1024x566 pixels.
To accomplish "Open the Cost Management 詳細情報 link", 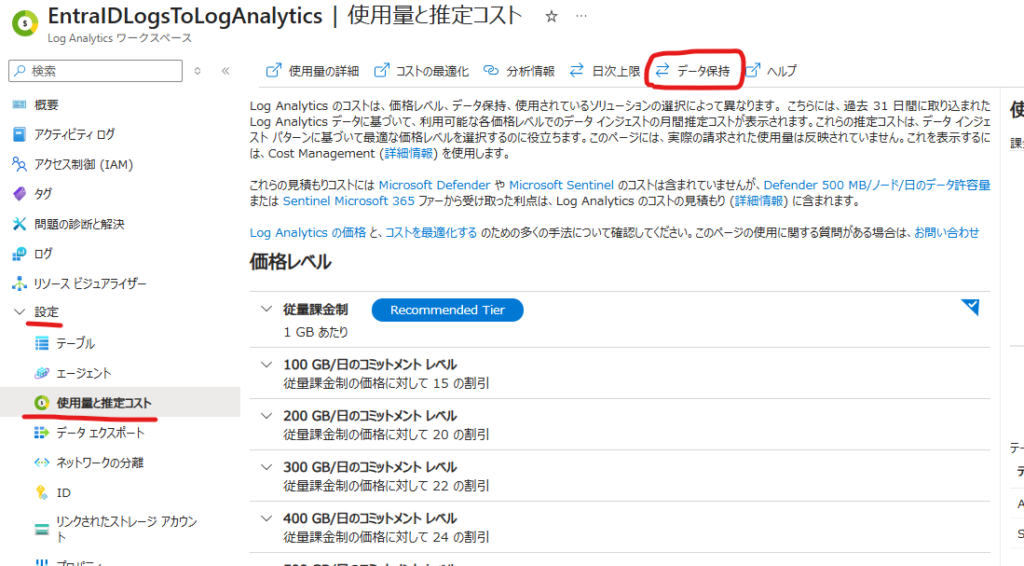I will (x=408, y=153).
